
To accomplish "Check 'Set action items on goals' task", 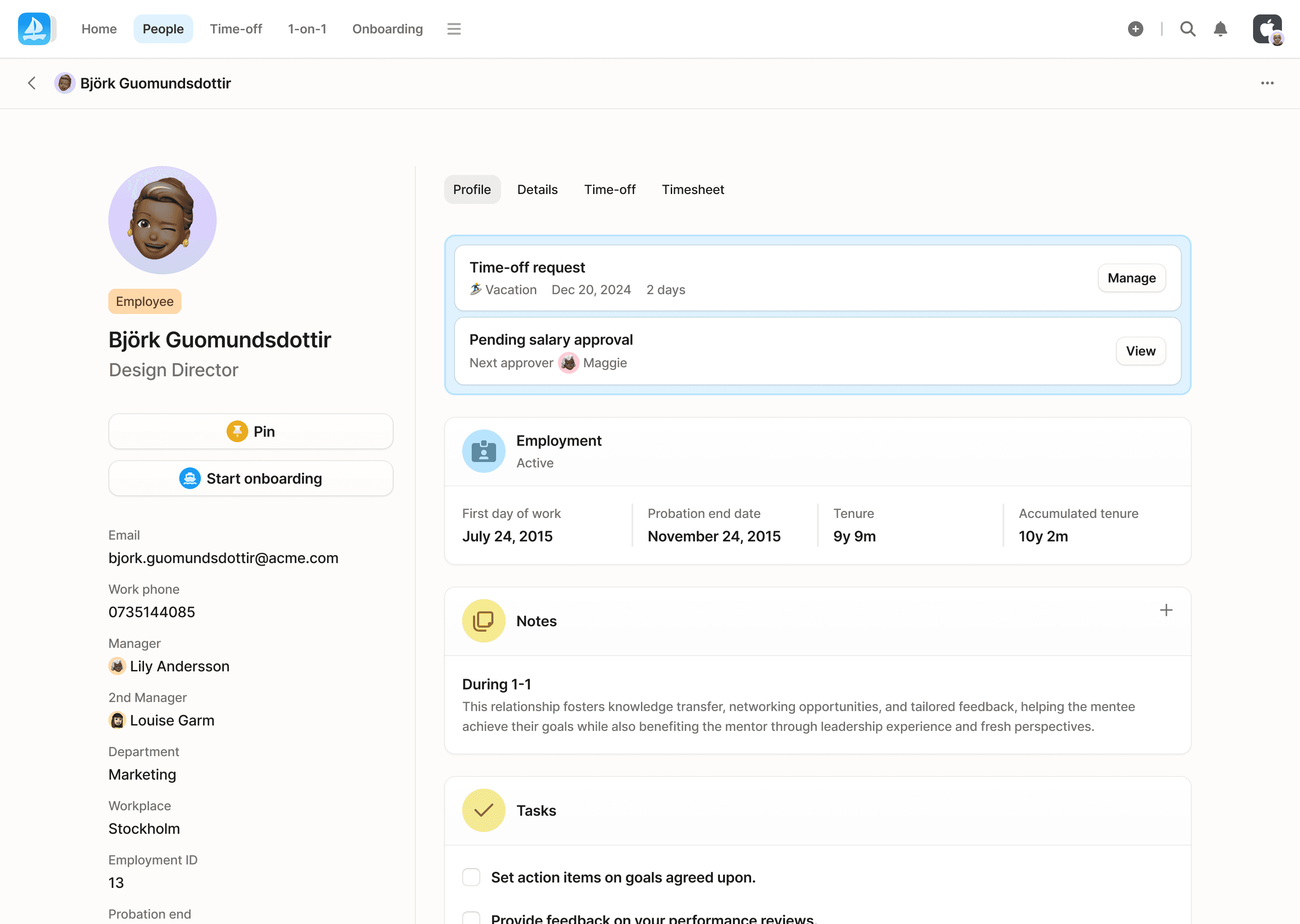I will point(471,877).
